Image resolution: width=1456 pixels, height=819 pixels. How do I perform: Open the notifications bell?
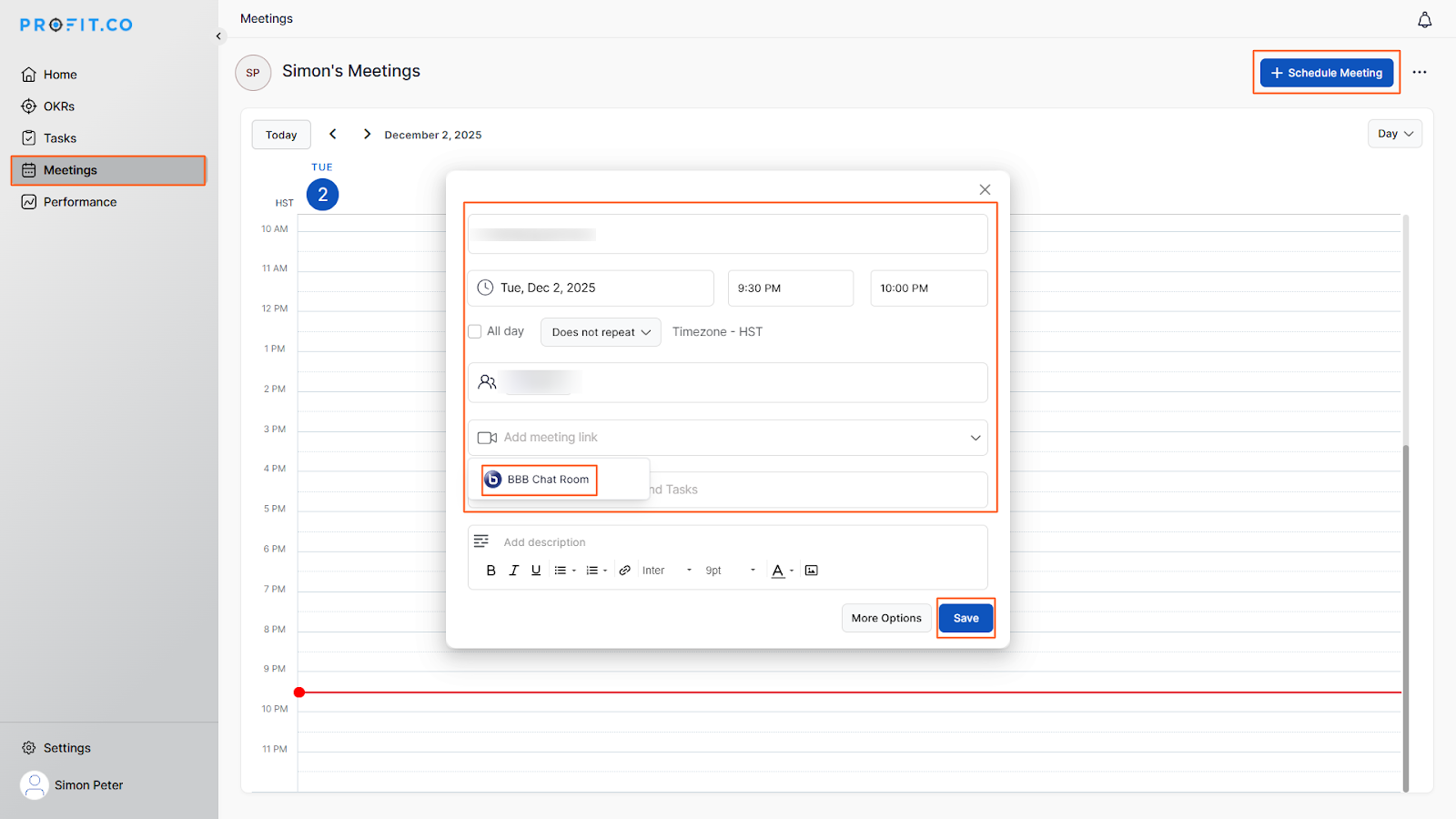[x=1424, y=19]
